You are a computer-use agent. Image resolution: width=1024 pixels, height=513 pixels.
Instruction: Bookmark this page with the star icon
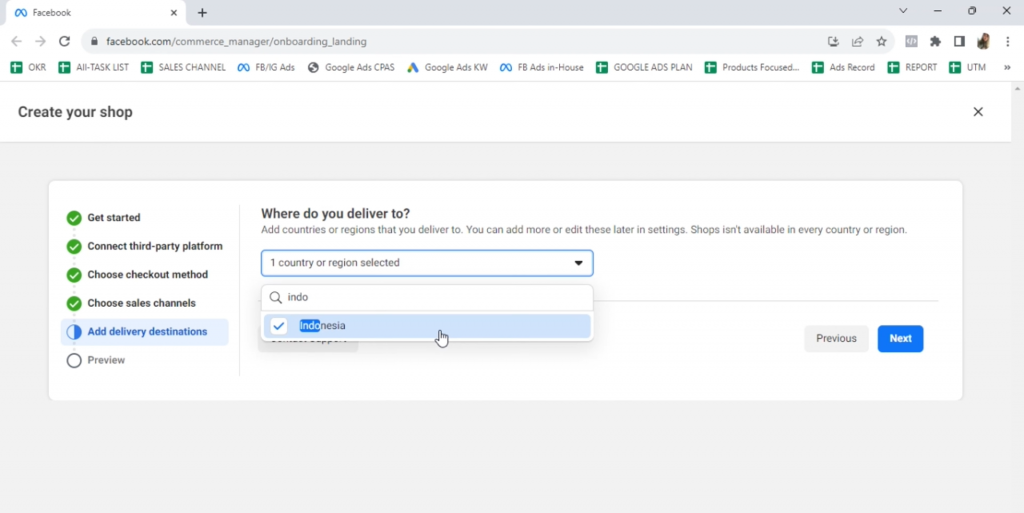click(881, 41)
